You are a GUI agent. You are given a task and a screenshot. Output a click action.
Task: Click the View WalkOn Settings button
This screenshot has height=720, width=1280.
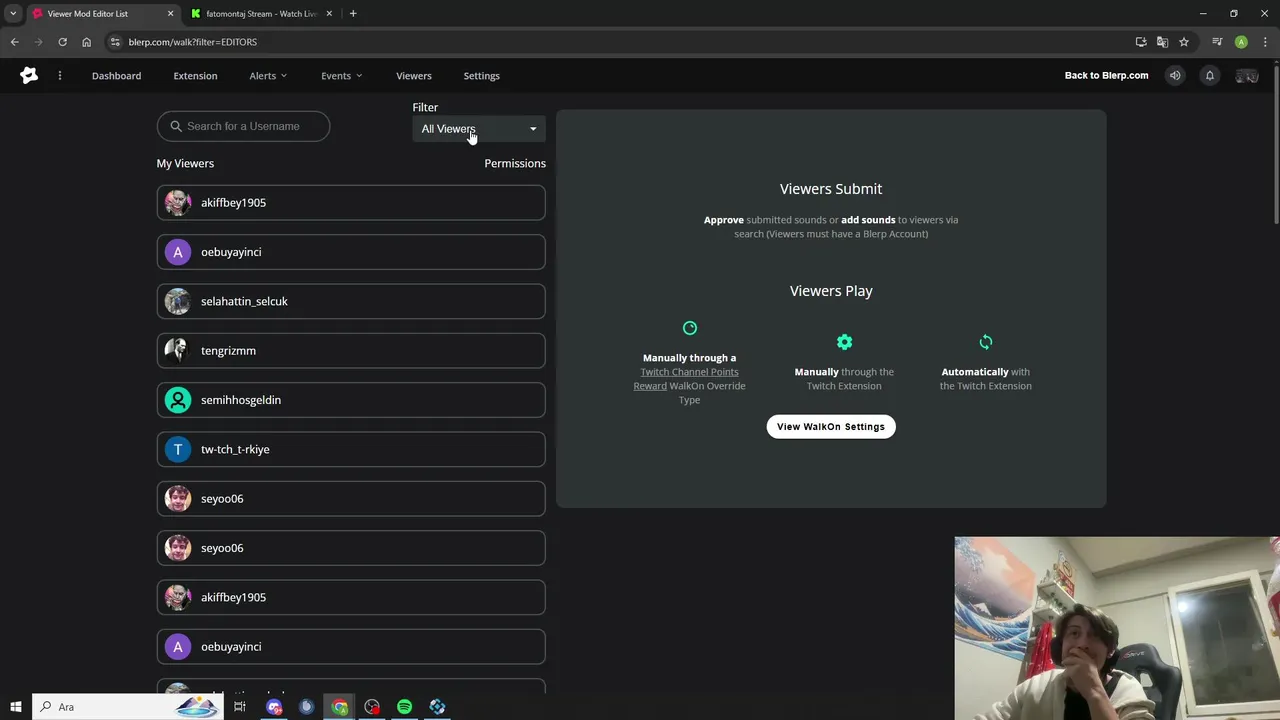(x=831, y=427)
